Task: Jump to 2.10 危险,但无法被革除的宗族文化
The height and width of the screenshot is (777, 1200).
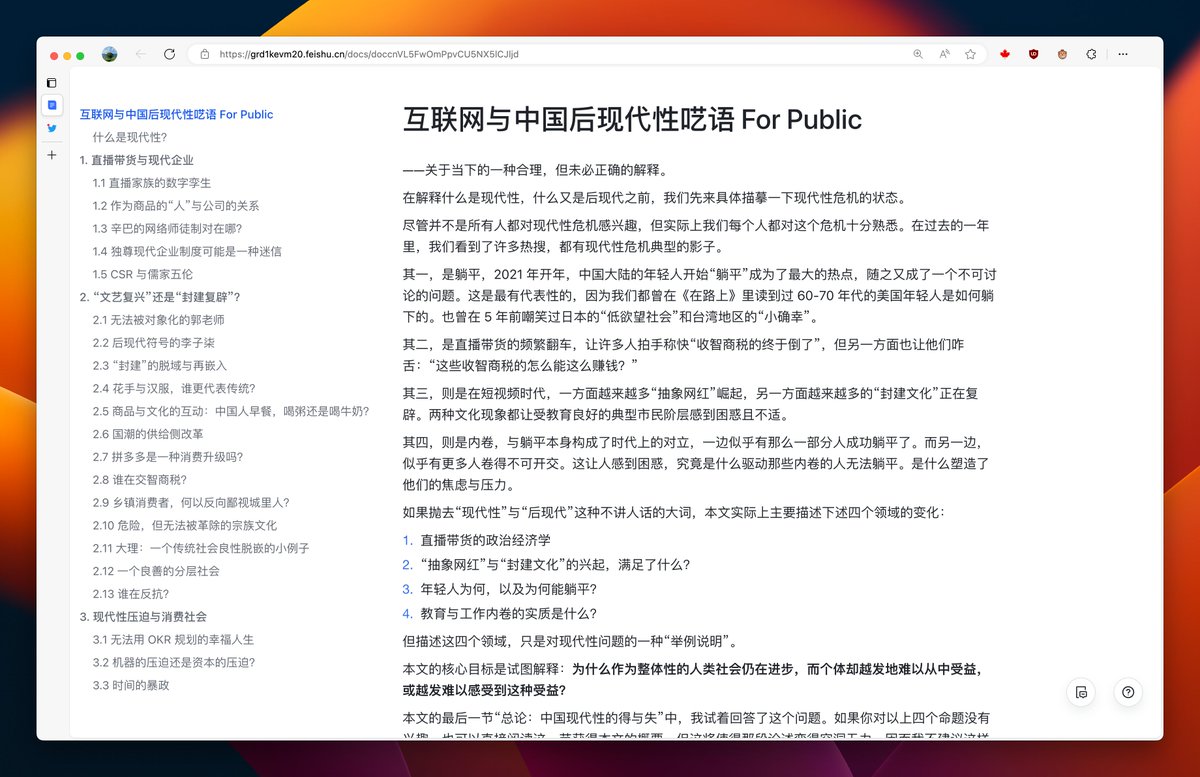Action: (x=185, y=525)
